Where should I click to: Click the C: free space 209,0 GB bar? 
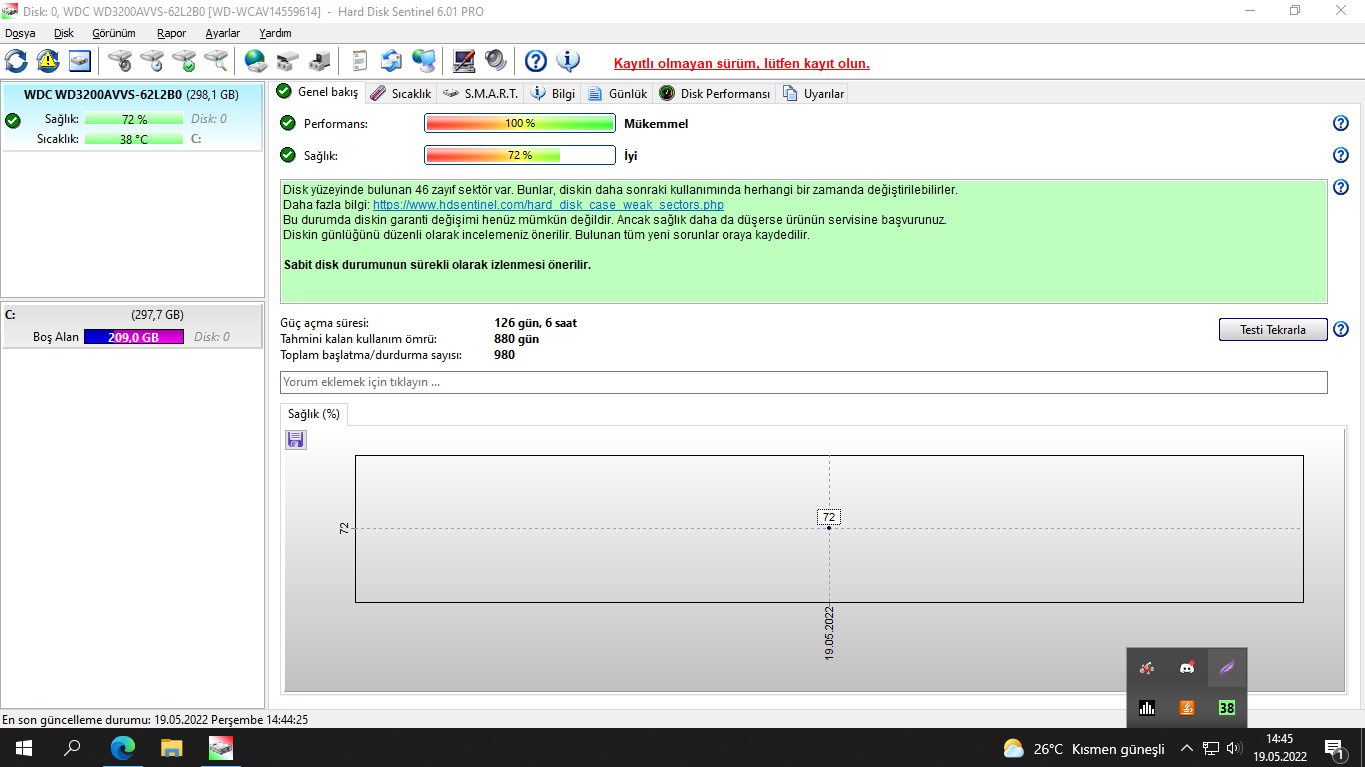click(134, 337)
